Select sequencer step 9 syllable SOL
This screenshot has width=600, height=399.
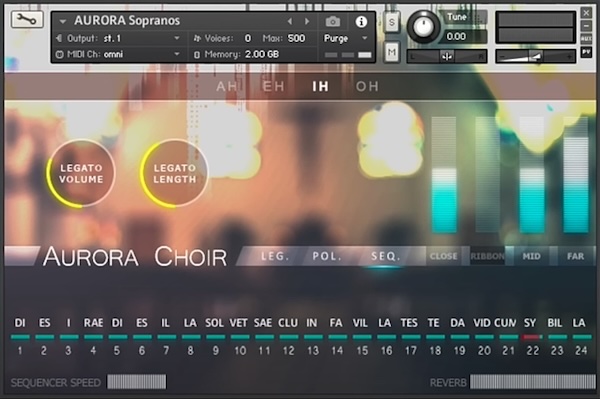pyautogui.click(x=214, y=323)
